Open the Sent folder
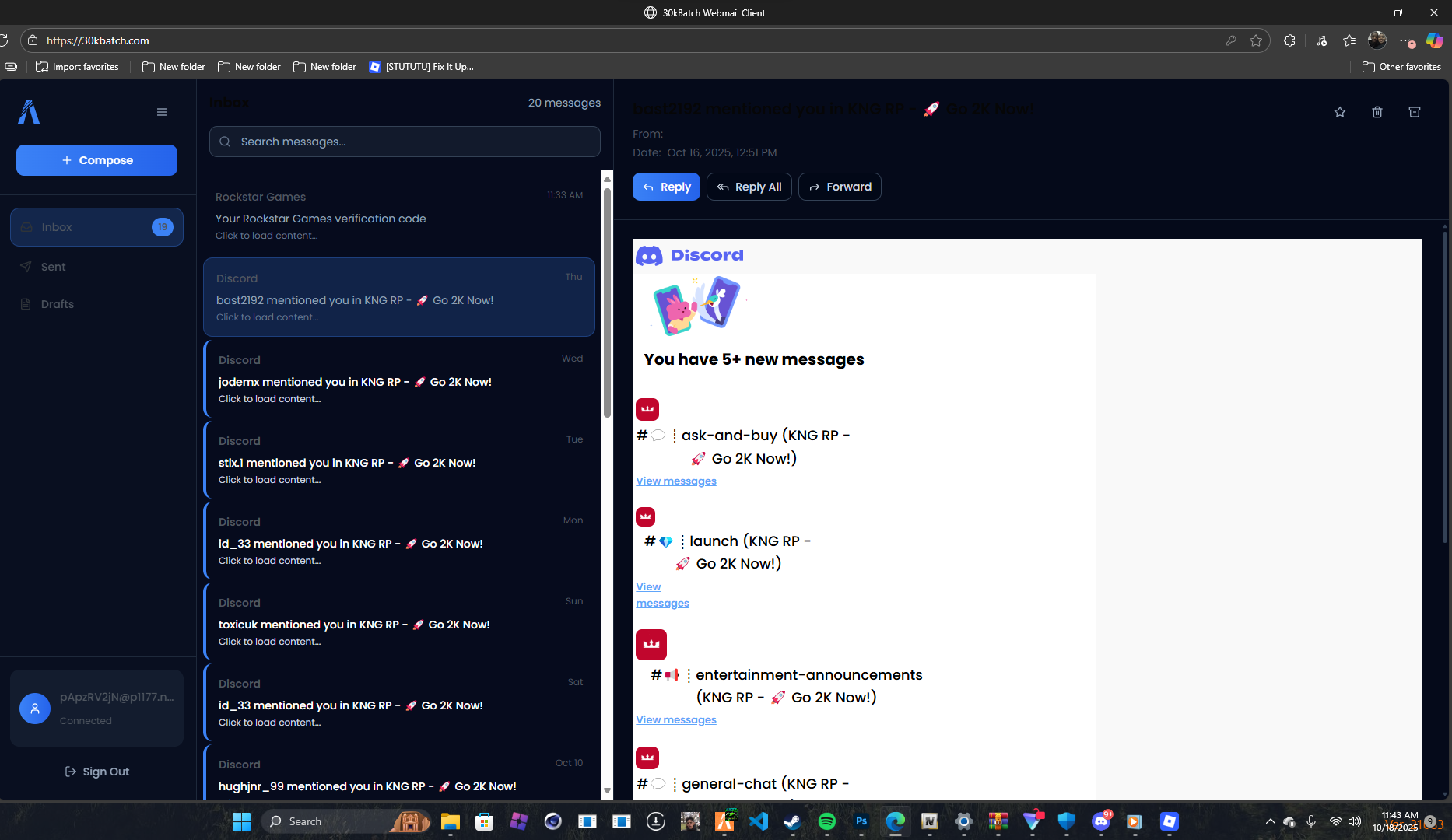 click(53, 267)
